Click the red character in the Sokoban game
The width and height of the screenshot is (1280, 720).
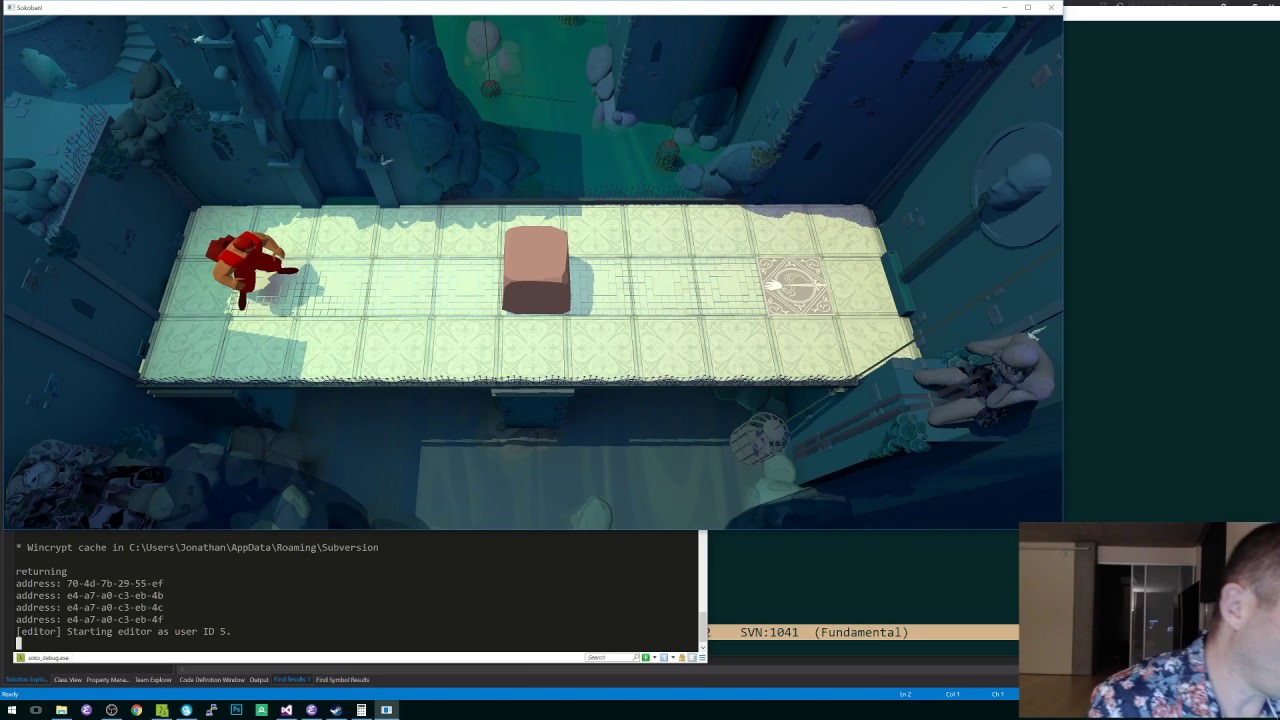(x=248, y=268)
